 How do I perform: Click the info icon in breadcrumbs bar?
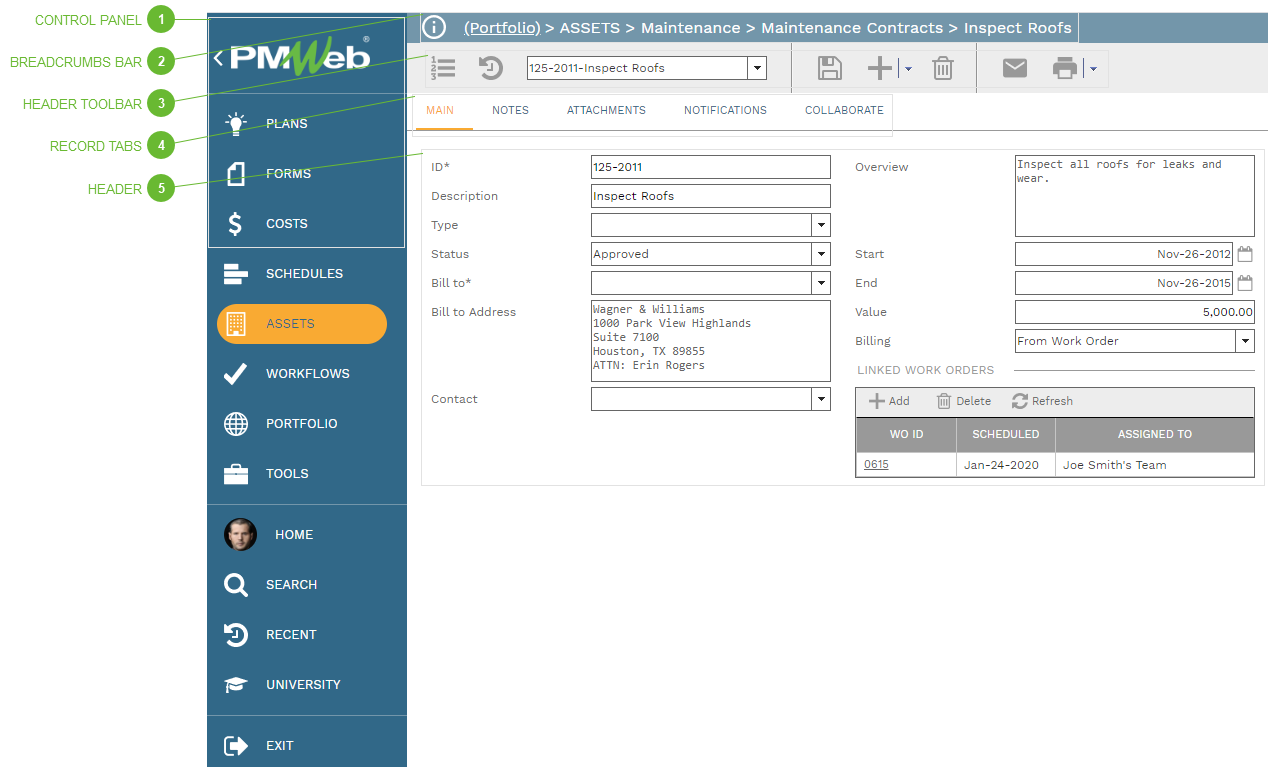pyautogui.click(x=433, y=28)
